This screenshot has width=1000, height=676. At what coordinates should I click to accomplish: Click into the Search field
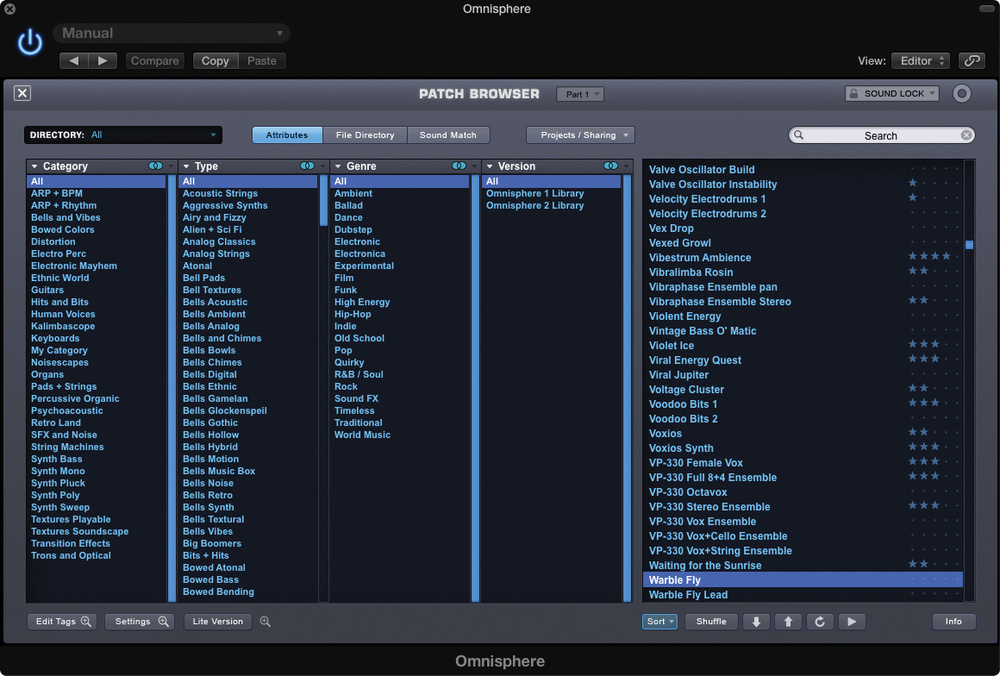pyautogui.click(x=881, y=135)
